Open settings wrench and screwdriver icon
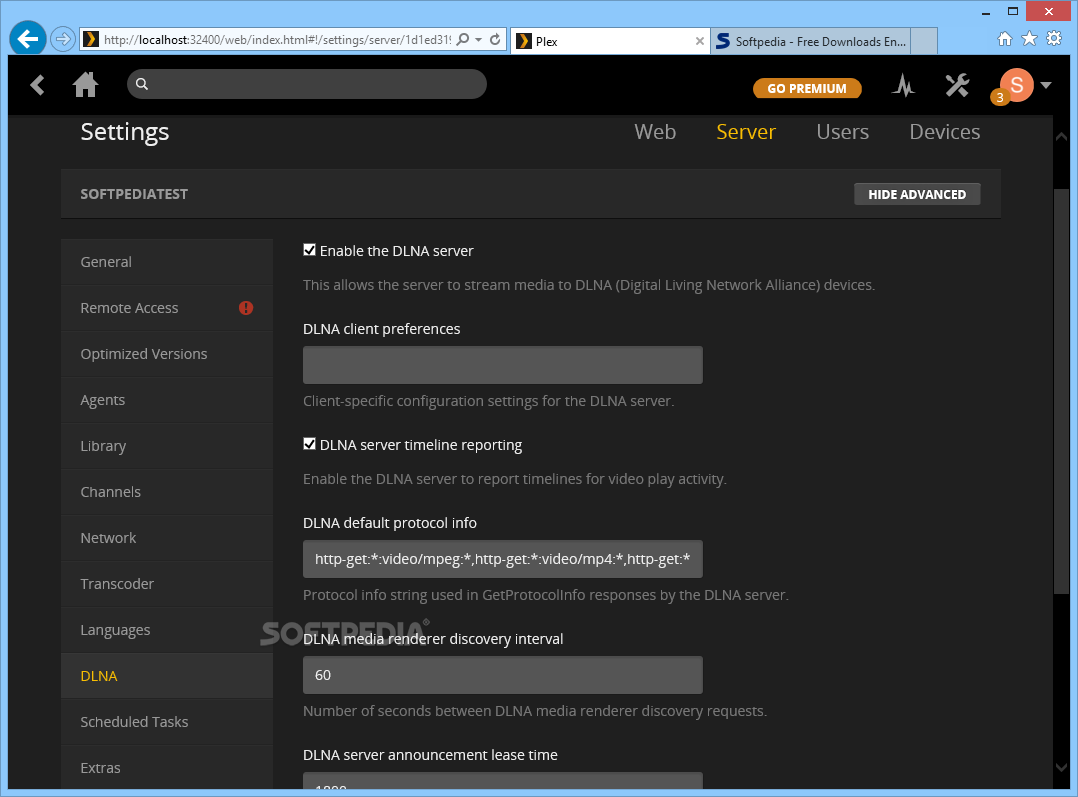The height and width of the screenshot is (797, 1078). point(957,85)
